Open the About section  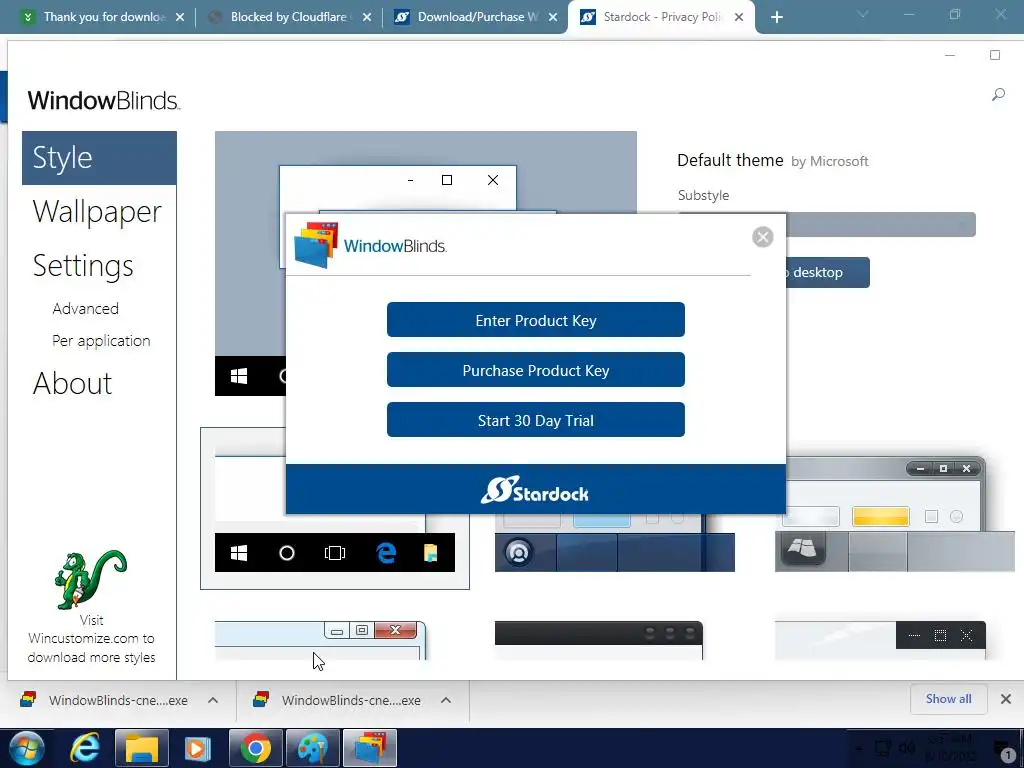[x=72, y=383]
